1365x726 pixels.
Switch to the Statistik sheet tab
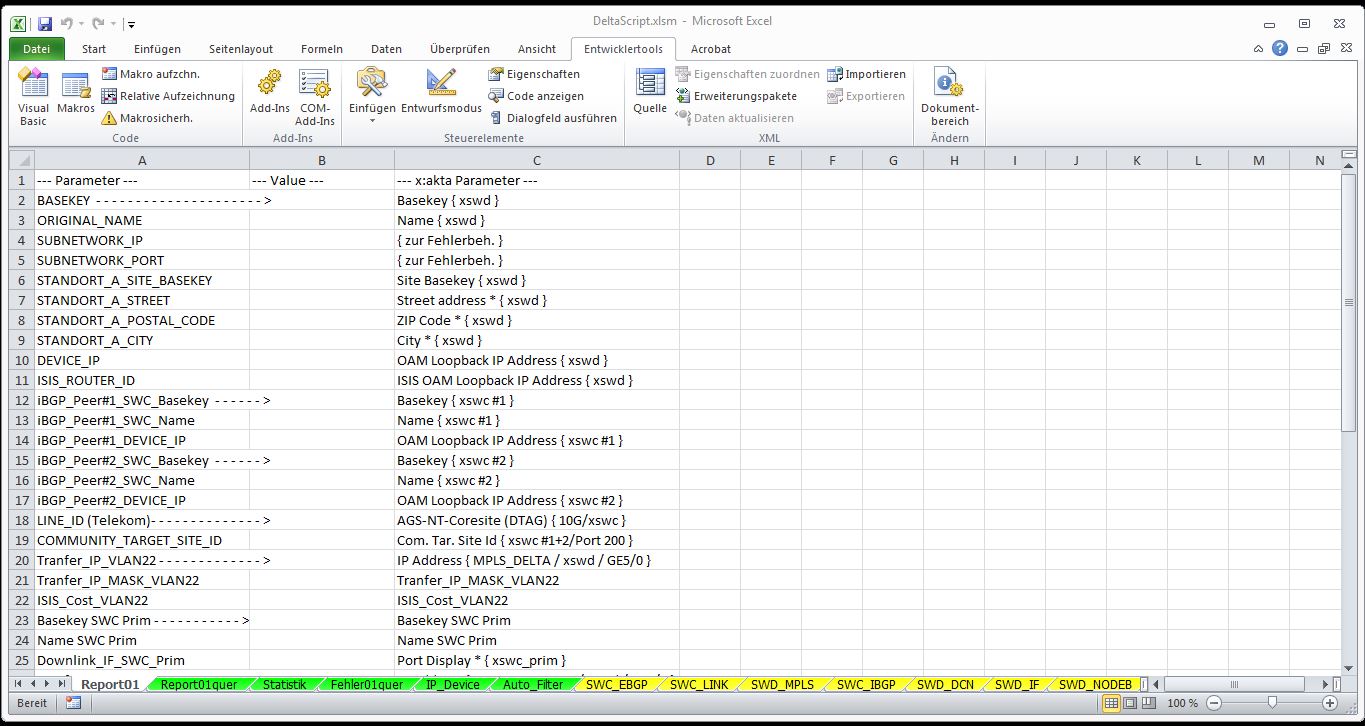pyautogui.click(x=284, y=685)
